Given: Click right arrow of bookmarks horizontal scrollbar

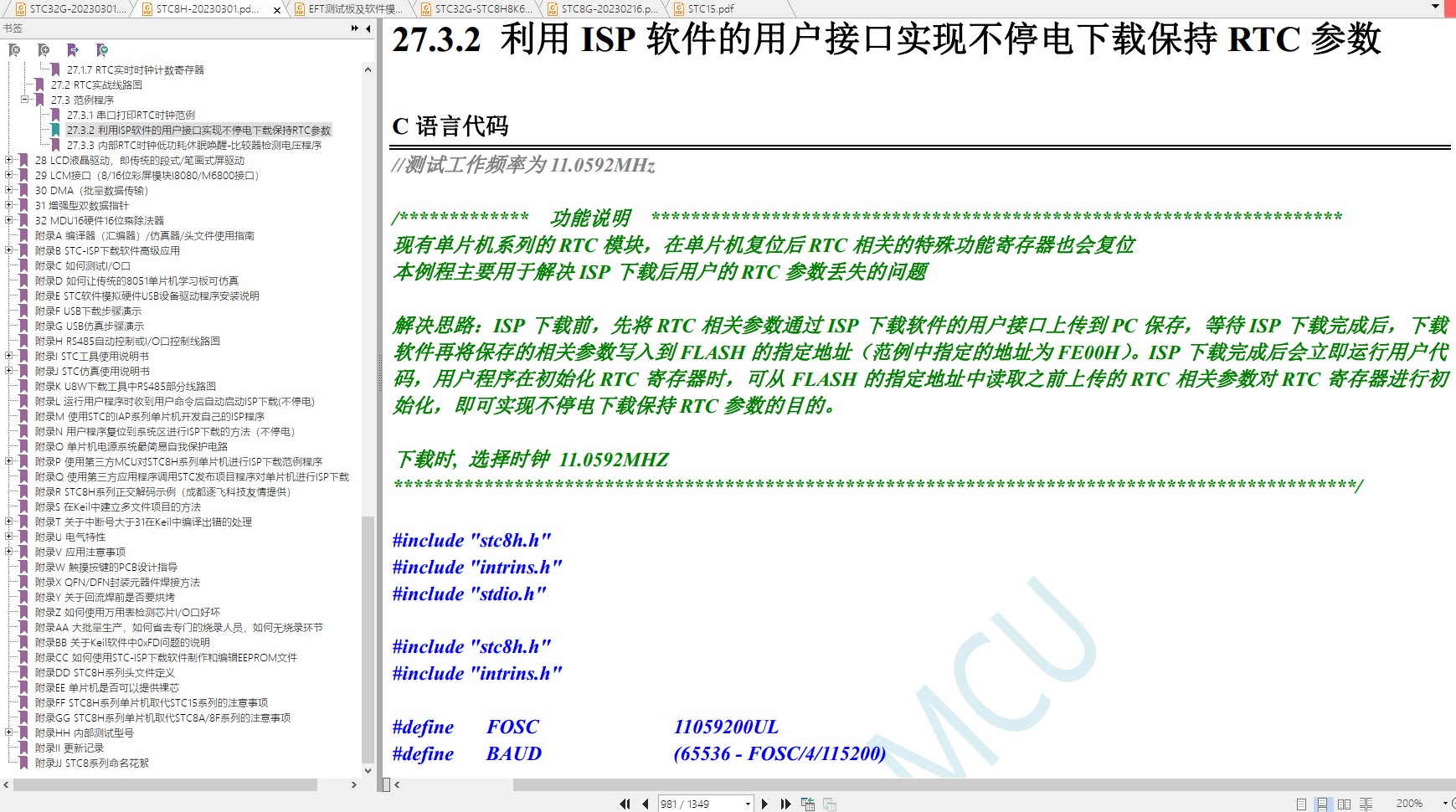Looking at the screenshot, I should click(354, 784).
